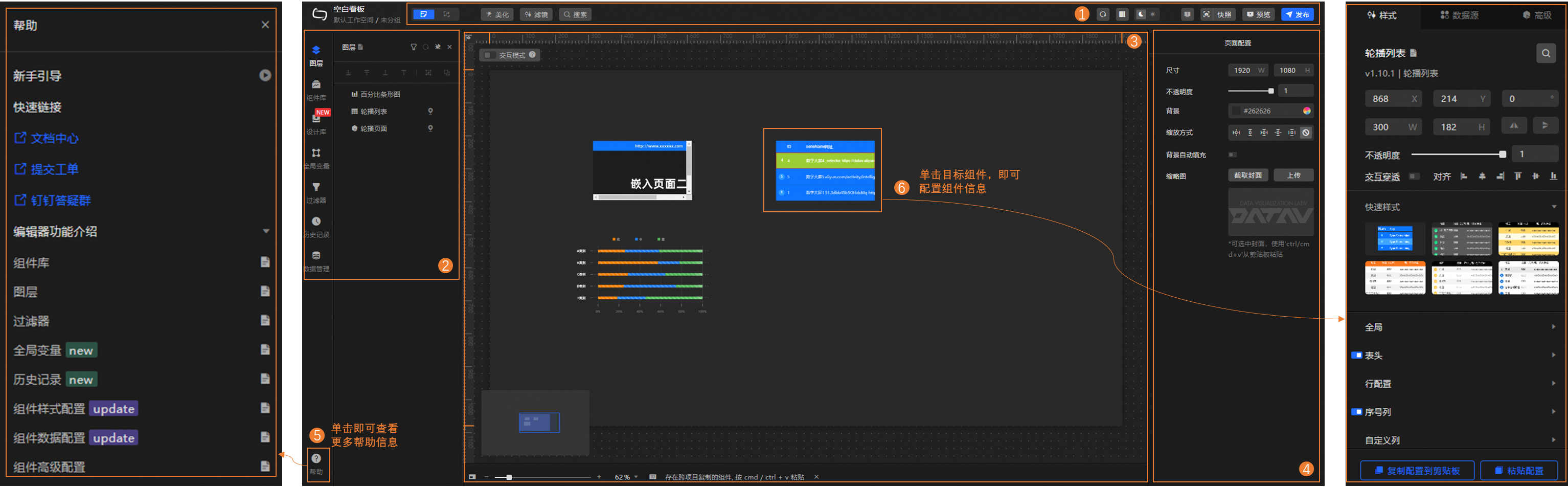Click the vertical flip icon
The image size is (1568, 487).
click(1545, 126)
